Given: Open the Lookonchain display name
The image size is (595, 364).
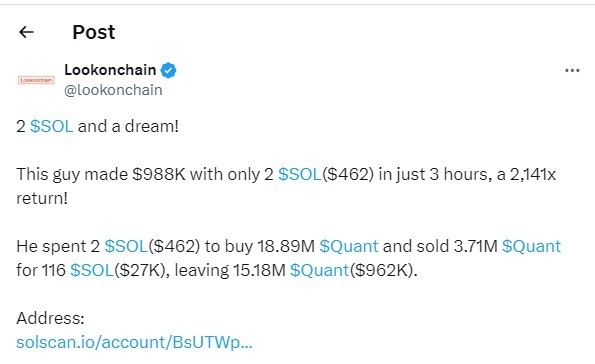Looking at the screenshot, I should (x=110, y=70).
